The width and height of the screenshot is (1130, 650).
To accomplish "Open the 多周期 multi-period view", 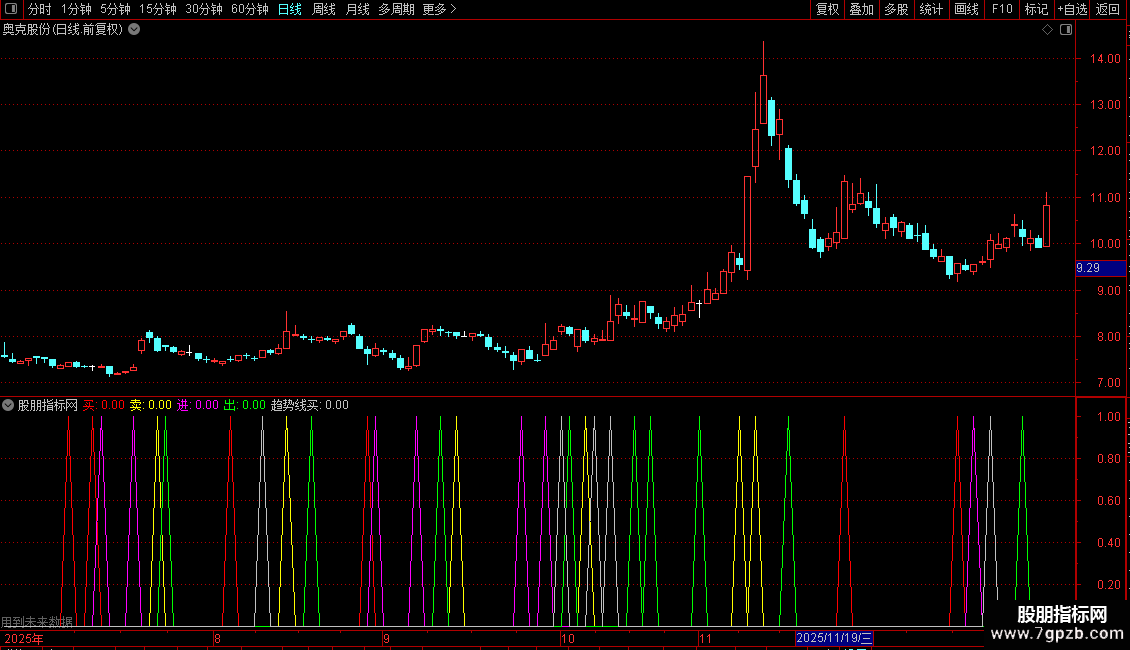I will coord(396,9).
